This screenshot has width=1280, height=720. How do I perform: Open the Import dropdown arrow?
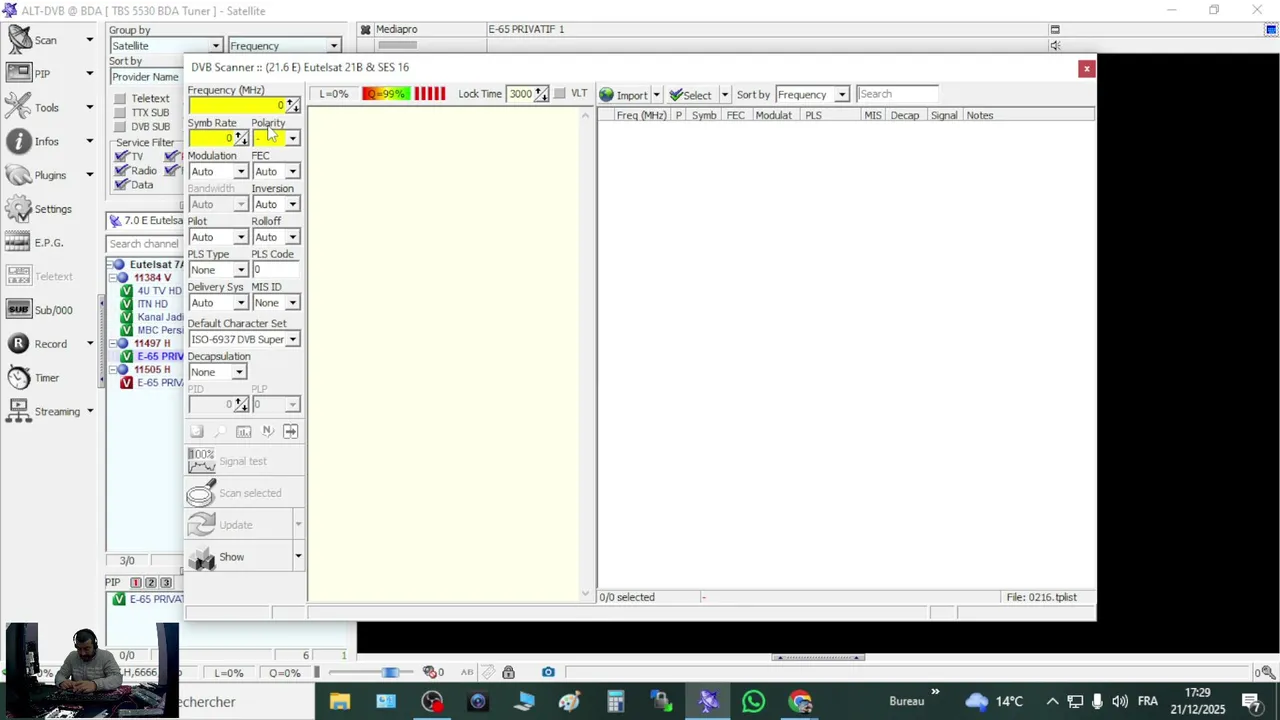coord(656,95)
